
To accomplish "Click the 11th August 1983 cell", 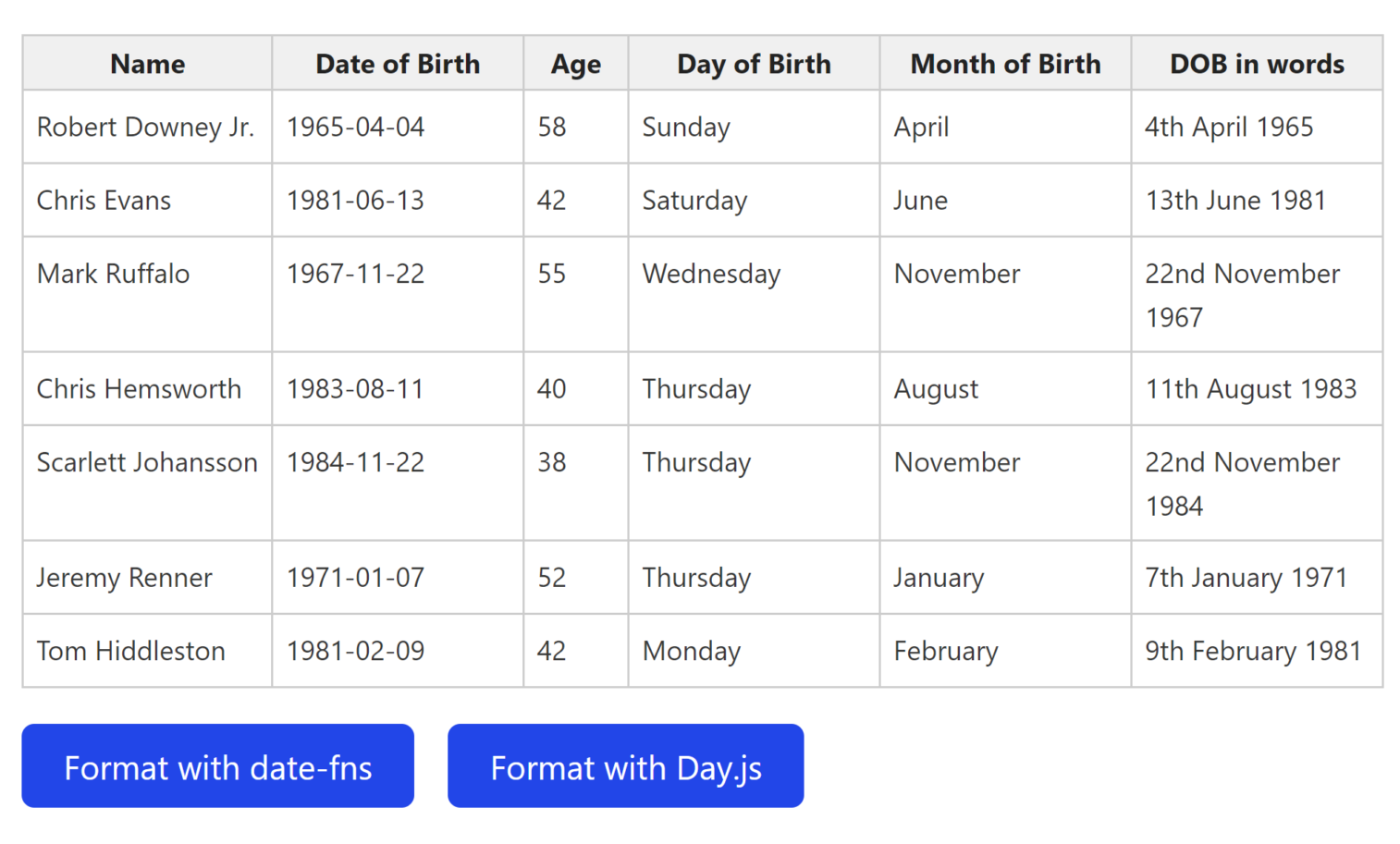I will [1257, 388].
